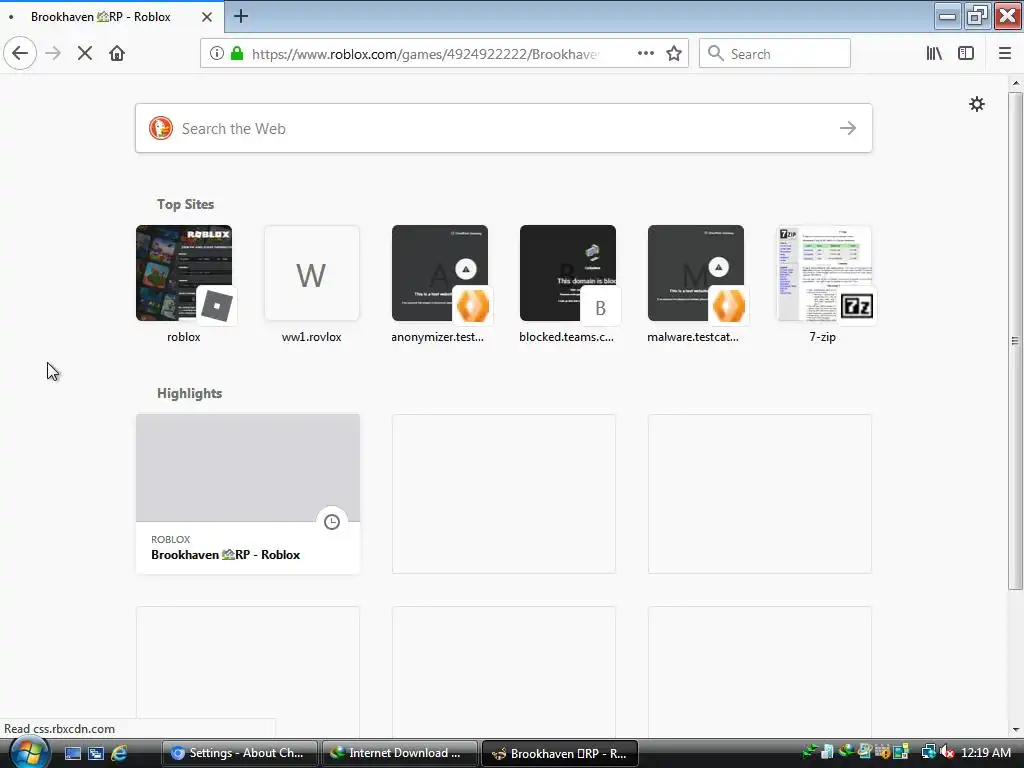The height and width of the screenshot is (768, 1024).
Task: Open the Firefox home page
Action: [x=117, y=54]
